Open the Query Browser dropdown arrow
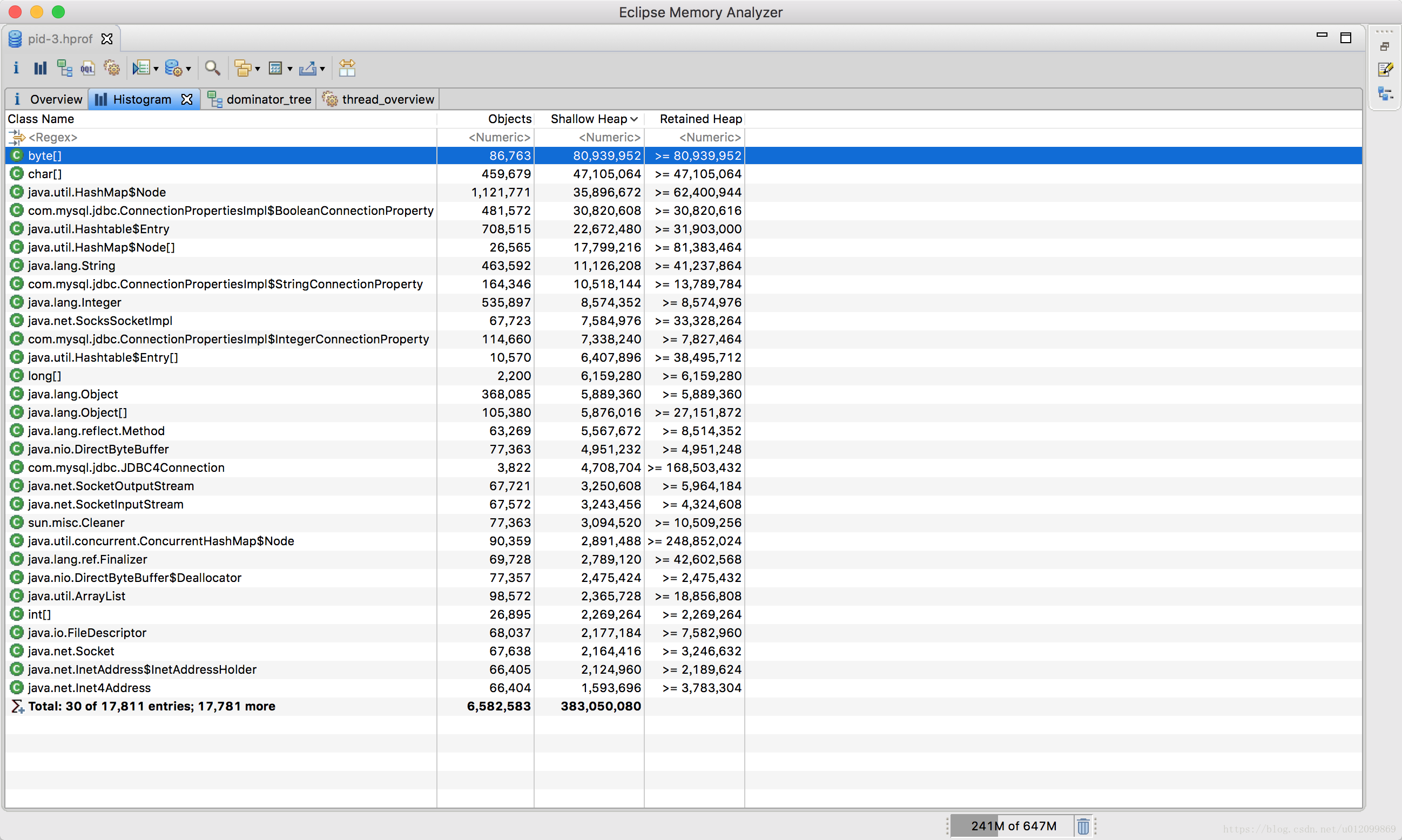Viewport: 1402px width, 840px height. [x=188, y=69]
